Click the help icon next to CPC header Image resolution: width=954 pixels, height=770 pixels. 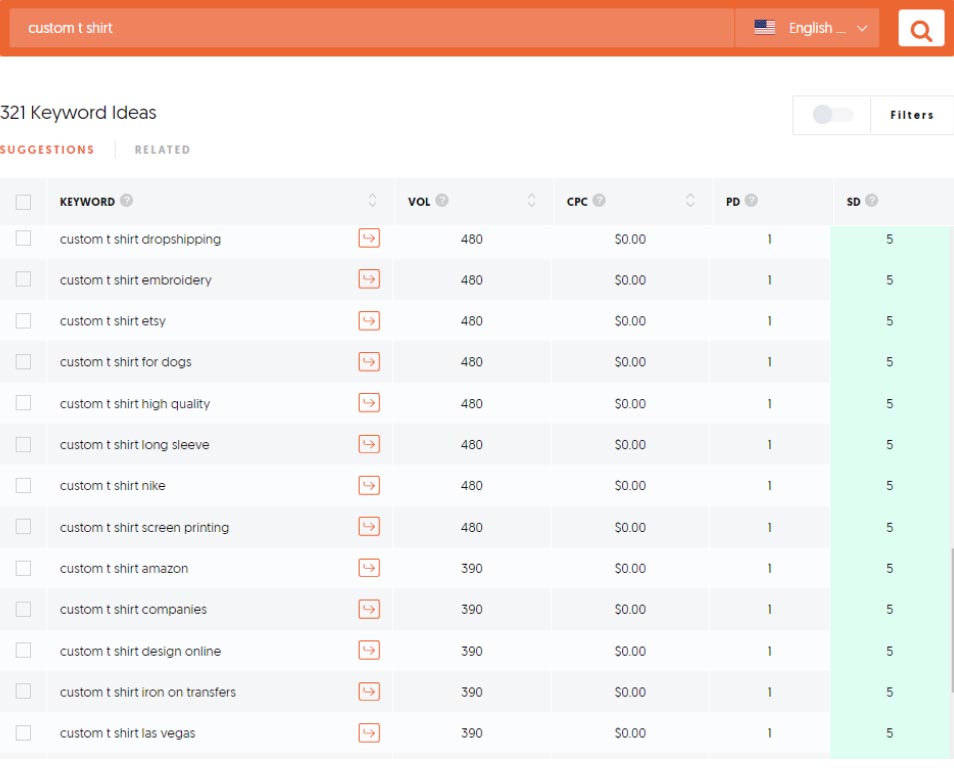pos(599,200)
